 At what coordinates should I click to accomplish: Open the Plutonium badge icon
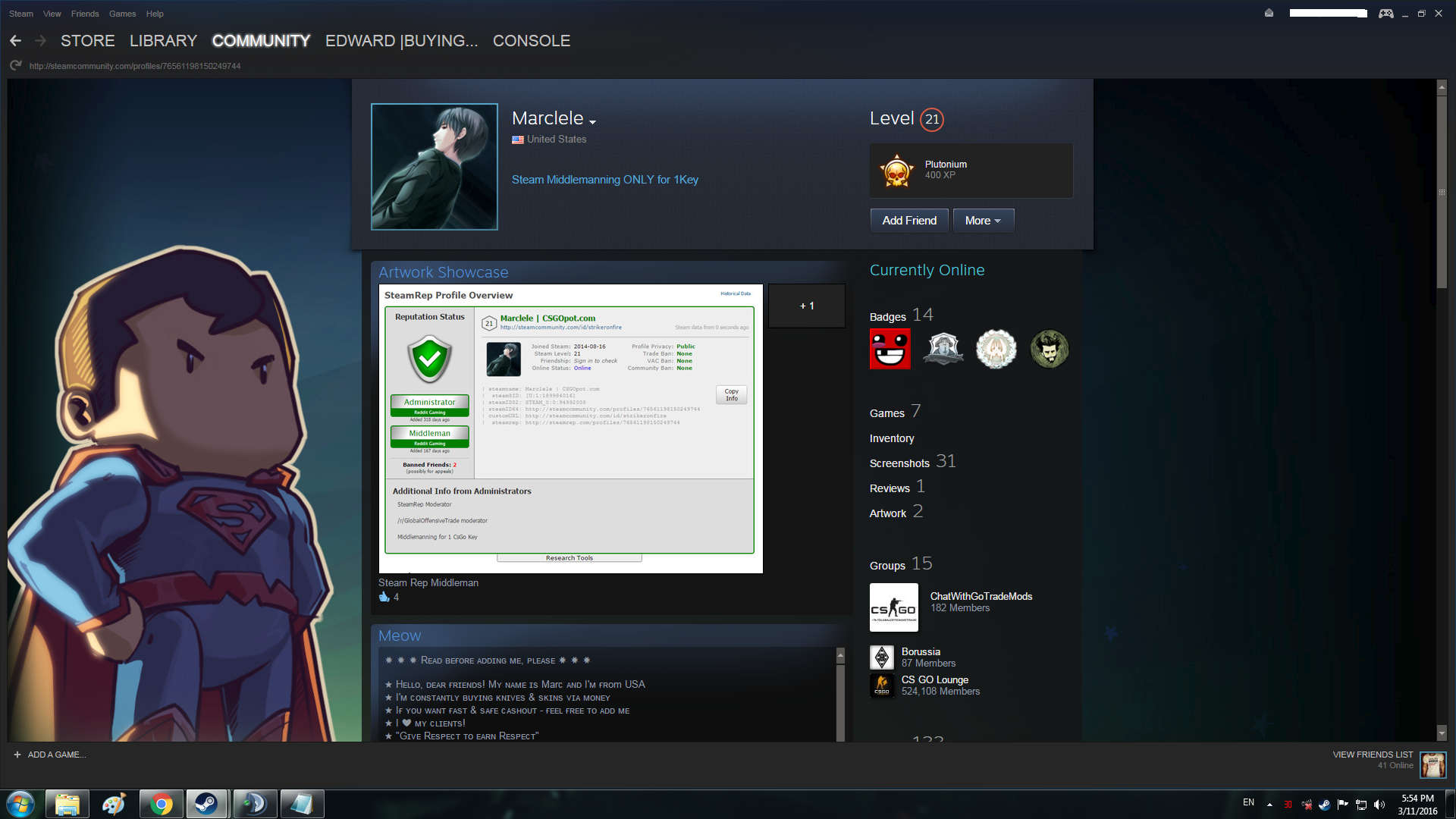click(896, 171)
